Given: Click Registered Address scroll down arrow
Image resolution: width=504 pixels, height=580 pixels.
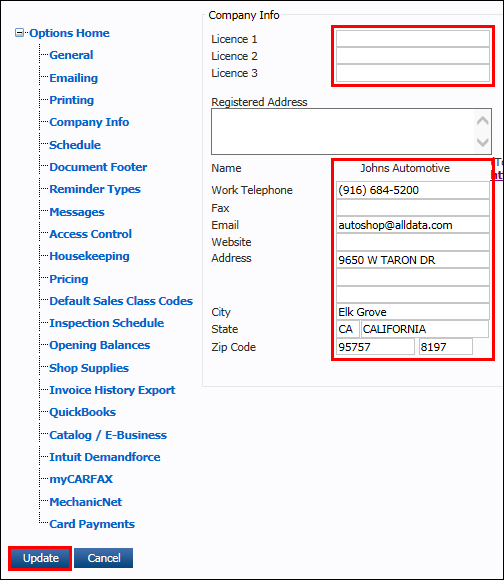Looking at the screenshot, I should click(483, 142).
